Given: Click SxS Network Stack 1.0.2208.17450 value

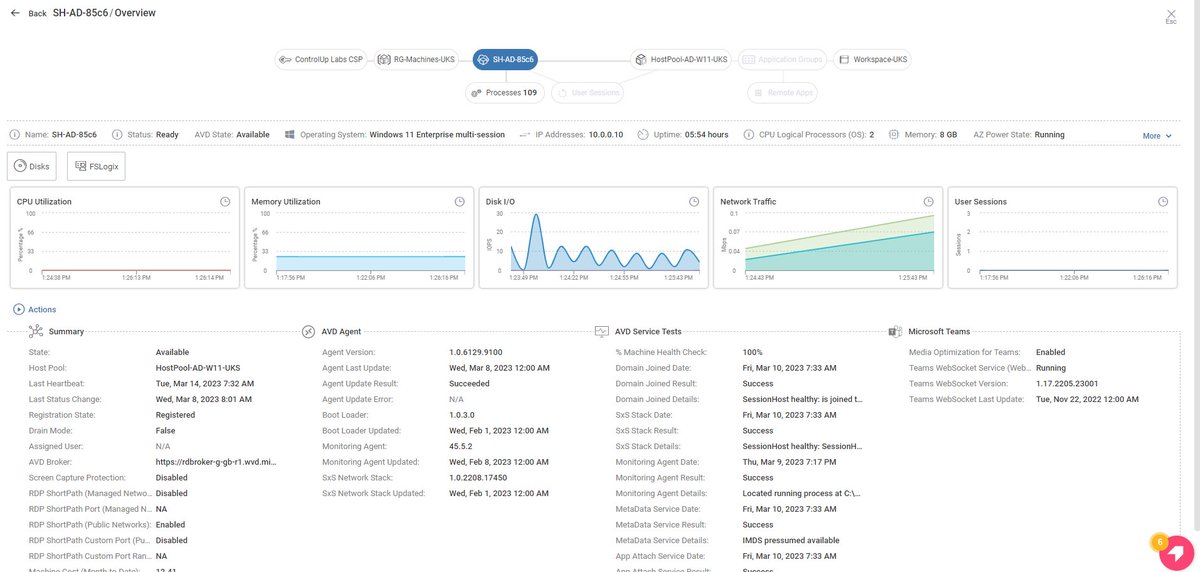Looking at the screenshot, I should click(x=478, y=478).
